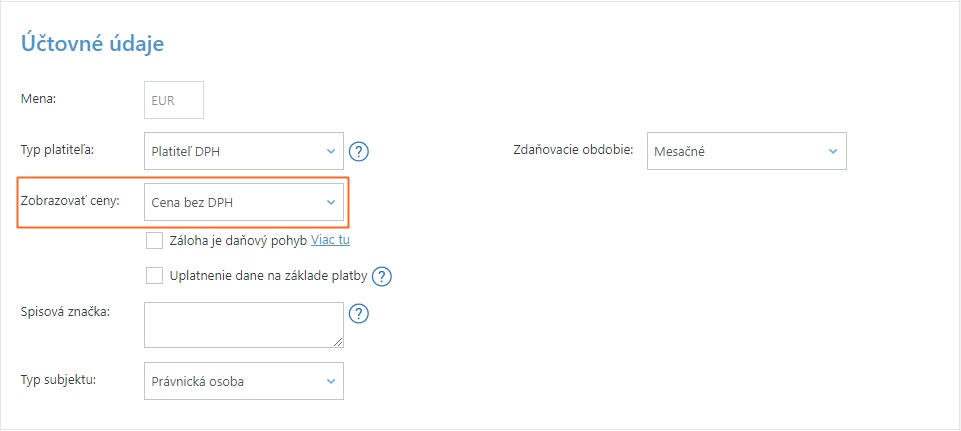961x431 pixels.
Task: Click the Mena field showing EUR
Action: coord(174,100)
